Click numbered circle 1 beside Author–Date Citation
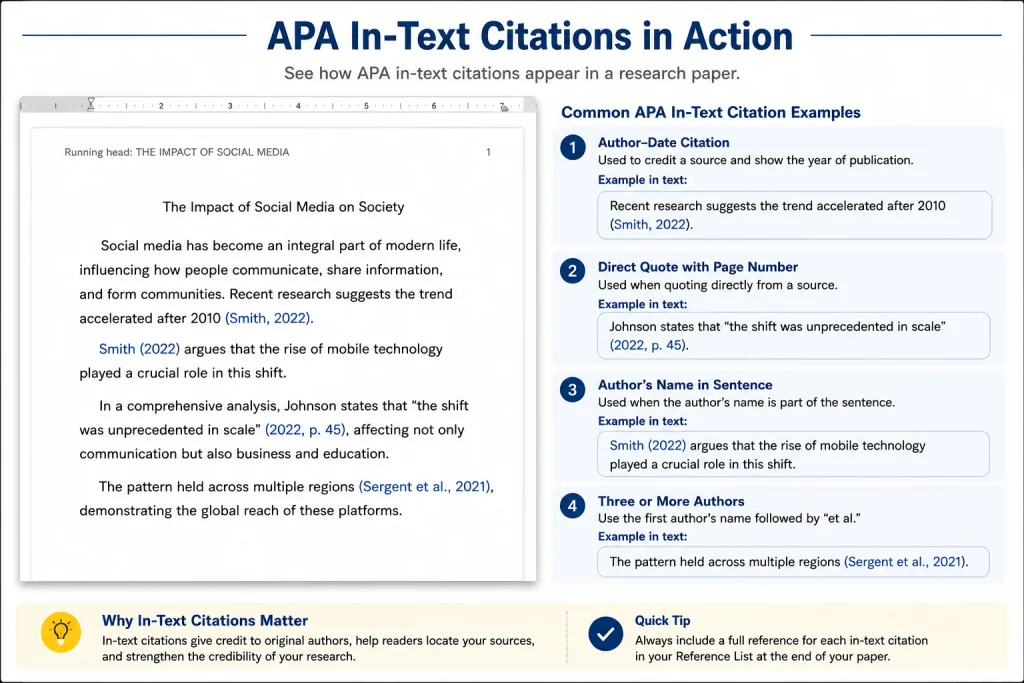 coord(573,147)
